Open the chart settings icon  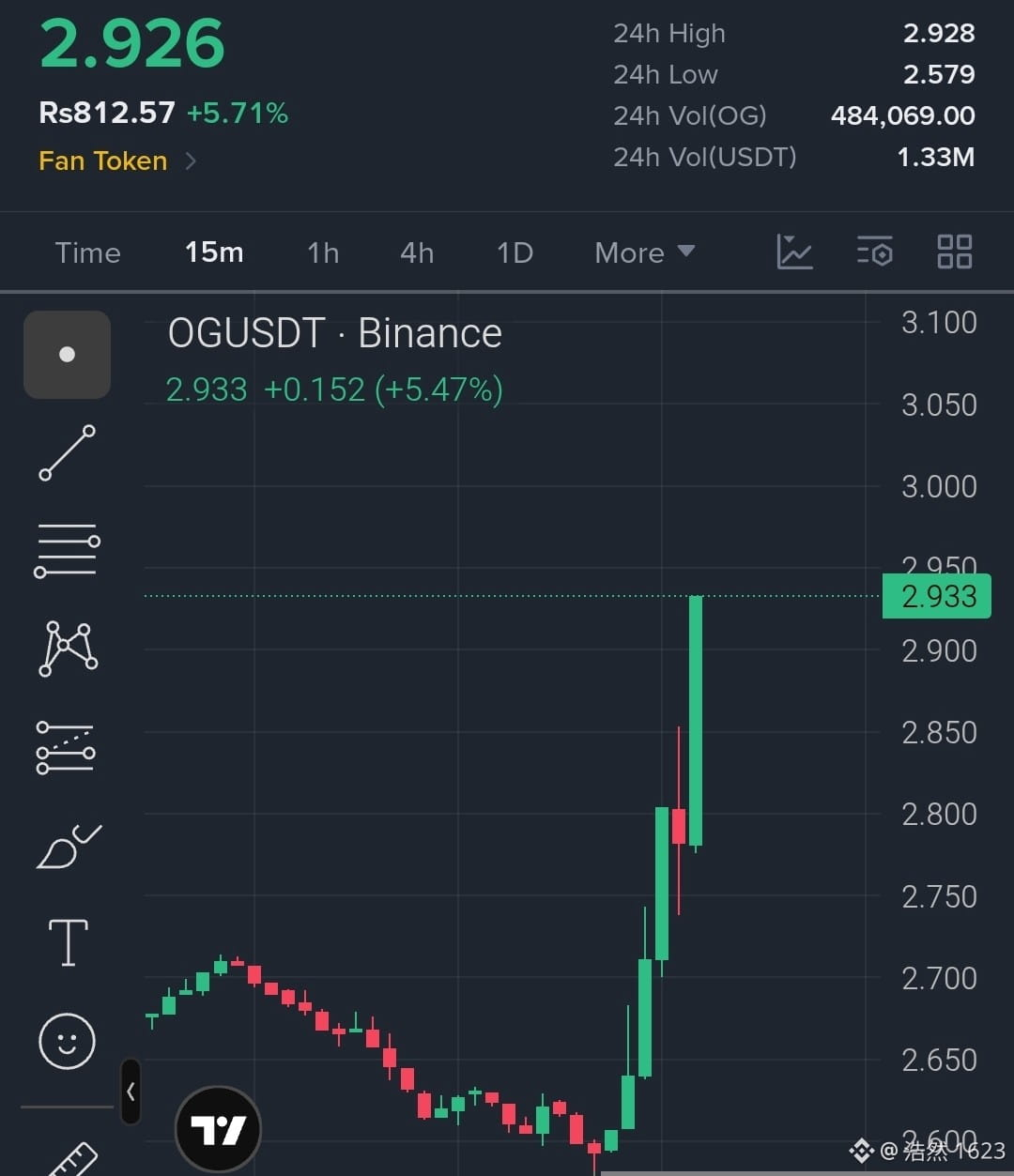point(875,252)
